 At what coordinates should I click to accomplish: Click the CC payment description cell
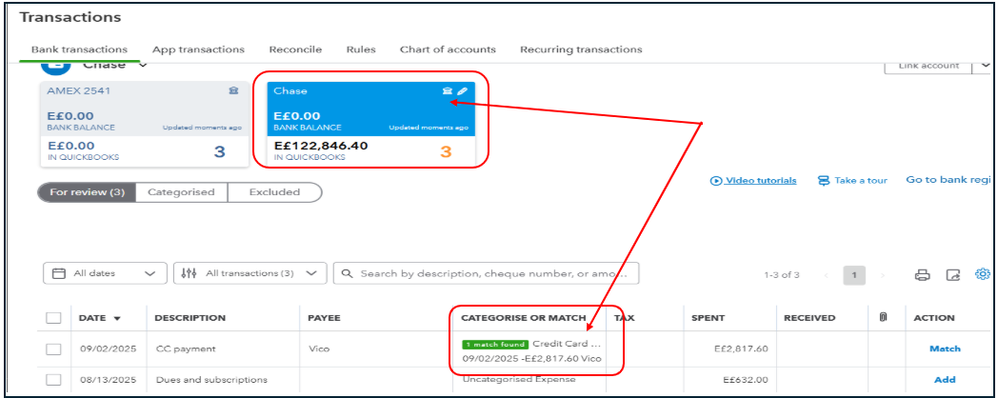pyautogui.click(x=186, y=349)
